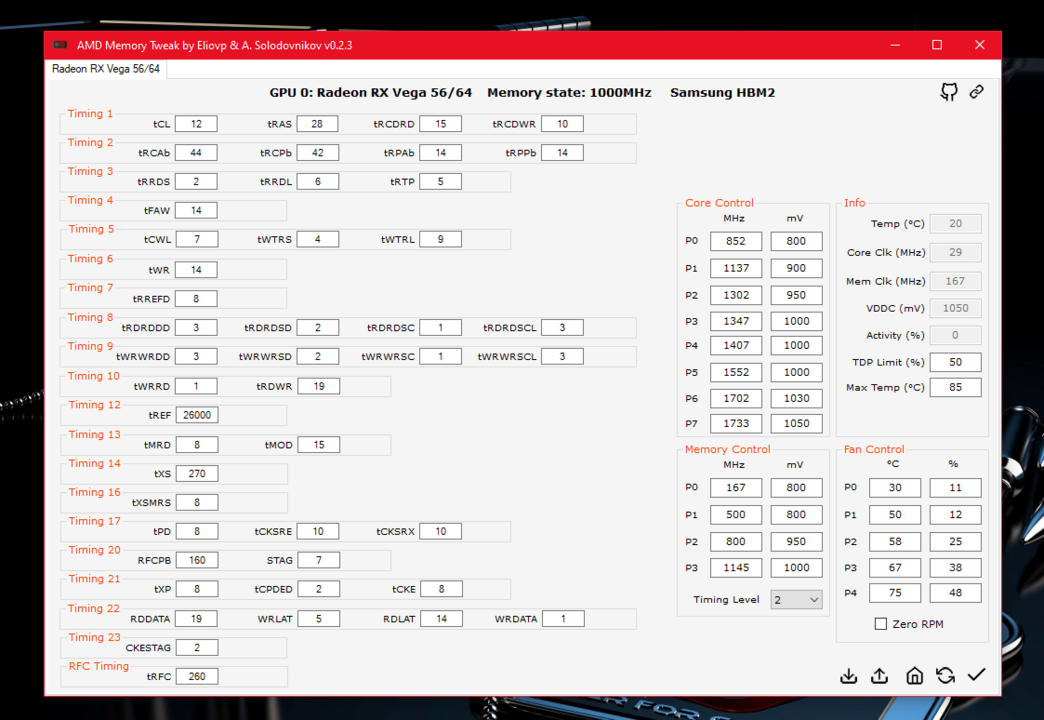The image size is (1044, 720).
Task: Click the RDLAT field
Action: click(441, 619)
